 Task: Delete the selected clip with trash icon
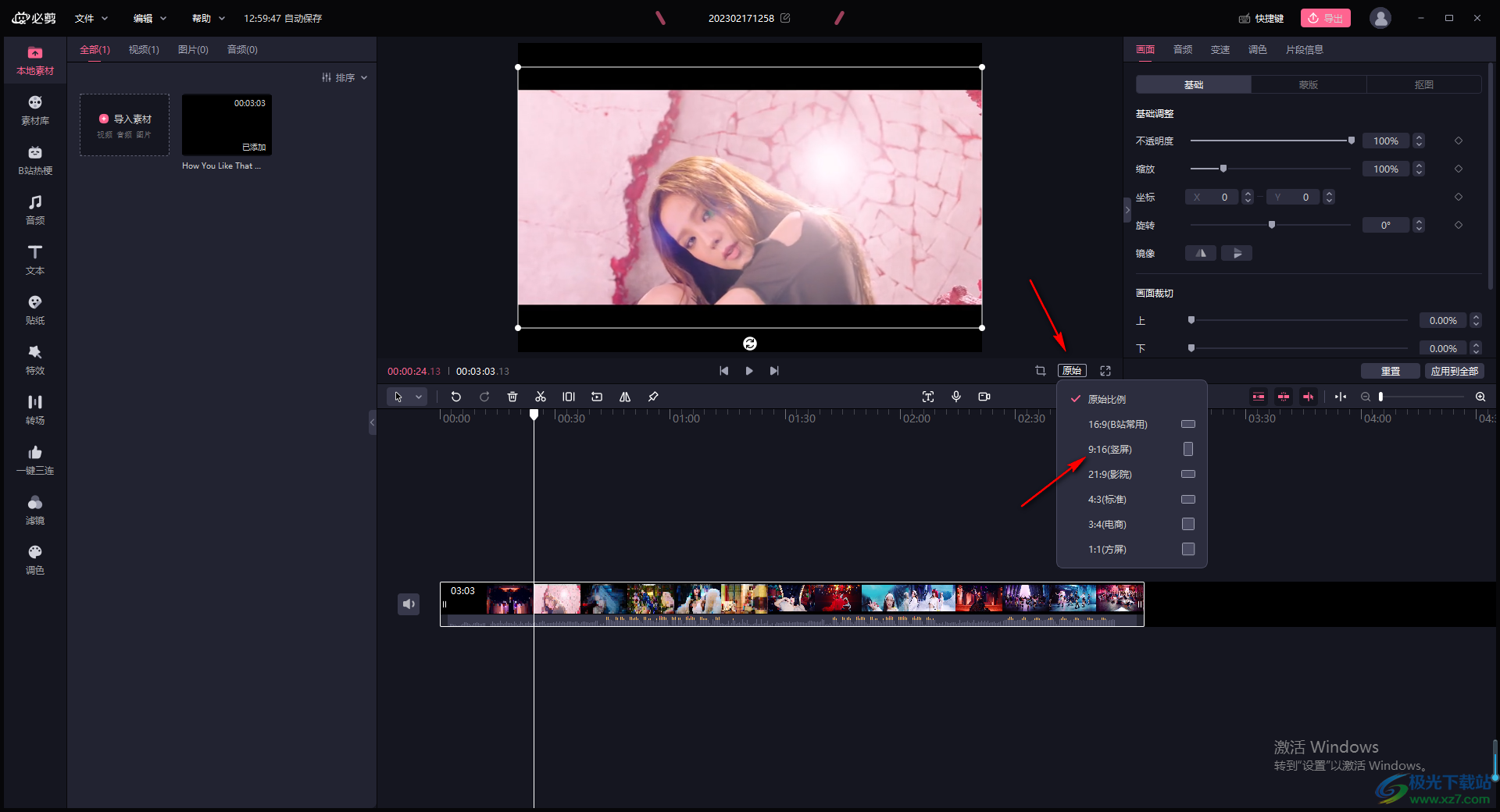[x=512, y=397]
